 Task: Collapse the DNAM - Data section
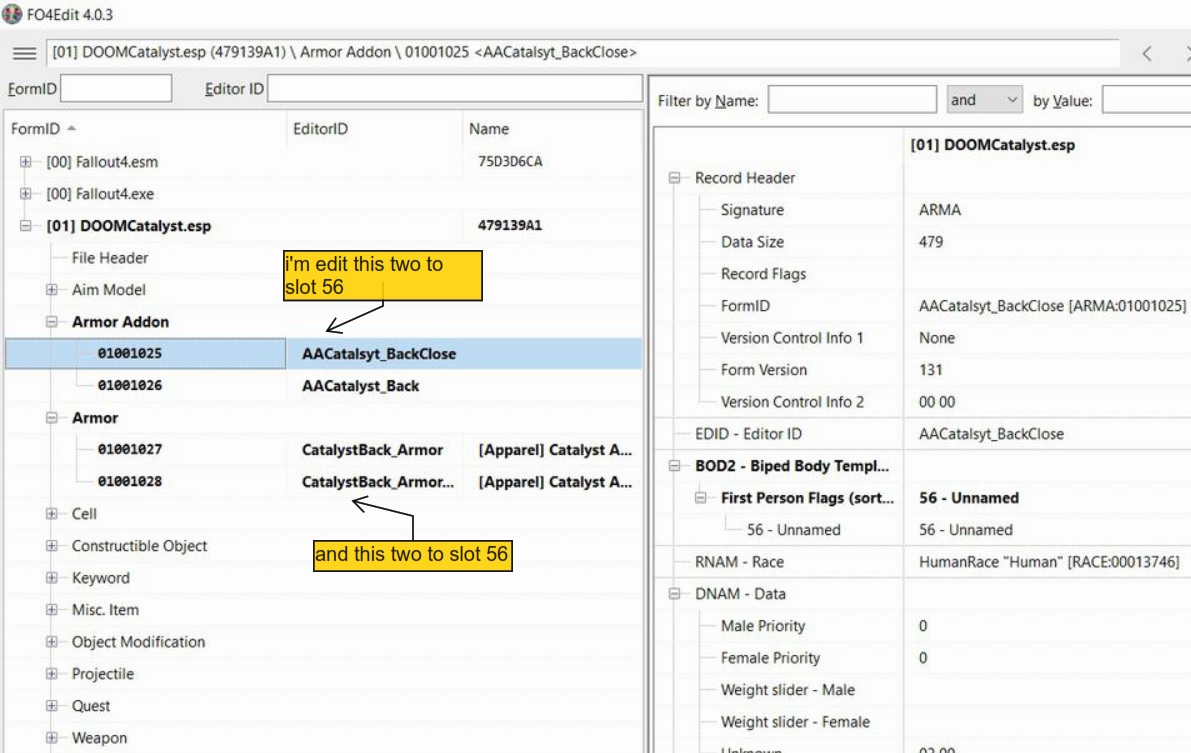pos(674,593)
